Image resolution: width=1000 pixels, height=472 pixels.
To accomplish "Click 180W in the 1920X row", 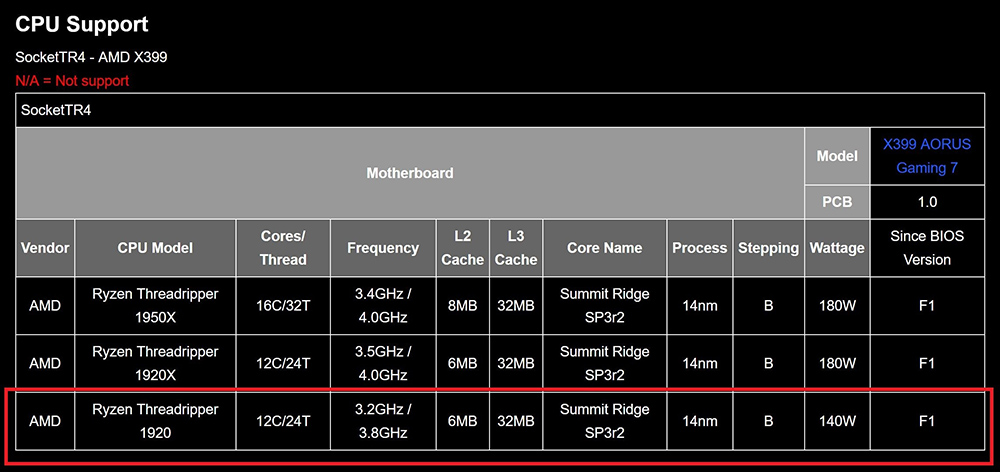I will click(x=837, y=364).
